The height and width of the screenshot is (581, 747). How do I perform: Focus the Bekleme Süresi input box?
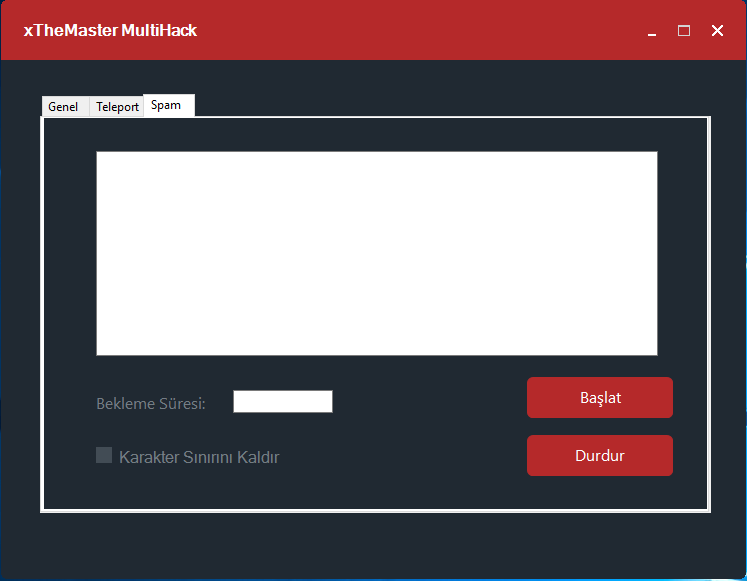283,401
